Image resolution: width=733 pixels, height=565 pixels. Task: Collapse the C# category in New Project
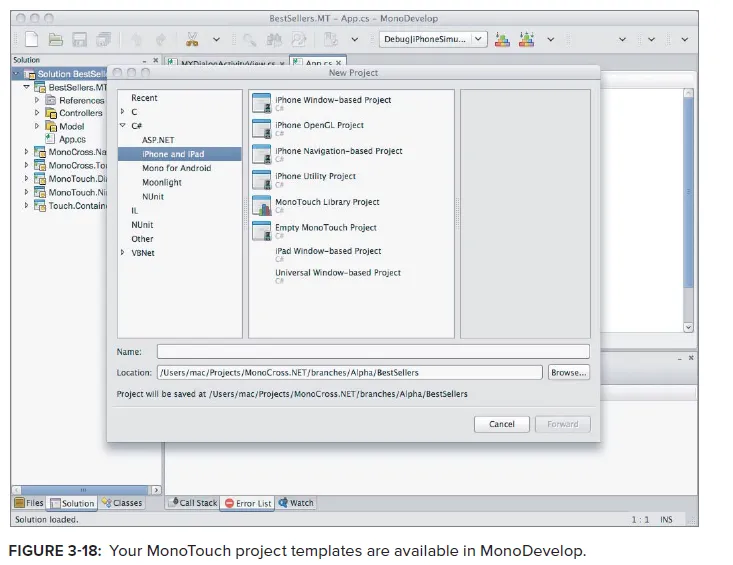122,125
